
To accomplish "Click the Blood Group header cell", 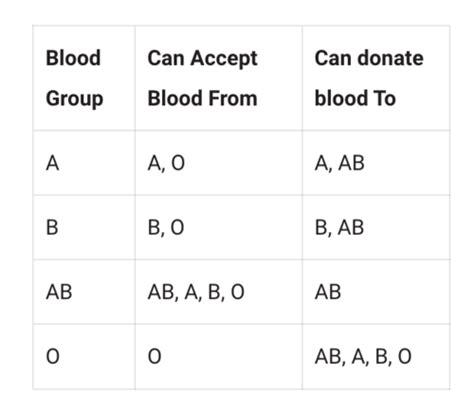I will tap(84, 78).
